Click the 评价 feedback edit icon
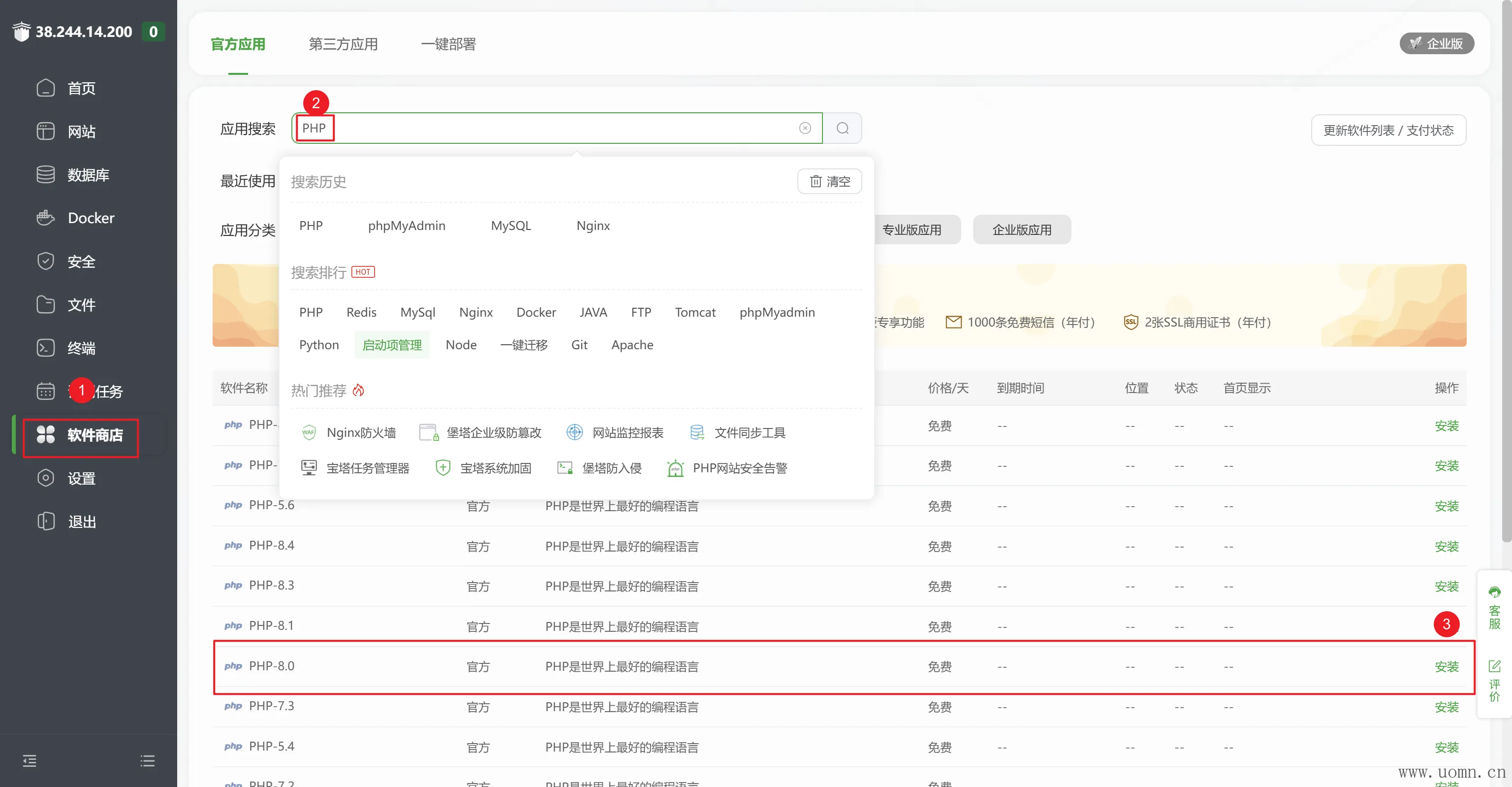Viewport: 1512px width, 787px height. coord(1494,666)
